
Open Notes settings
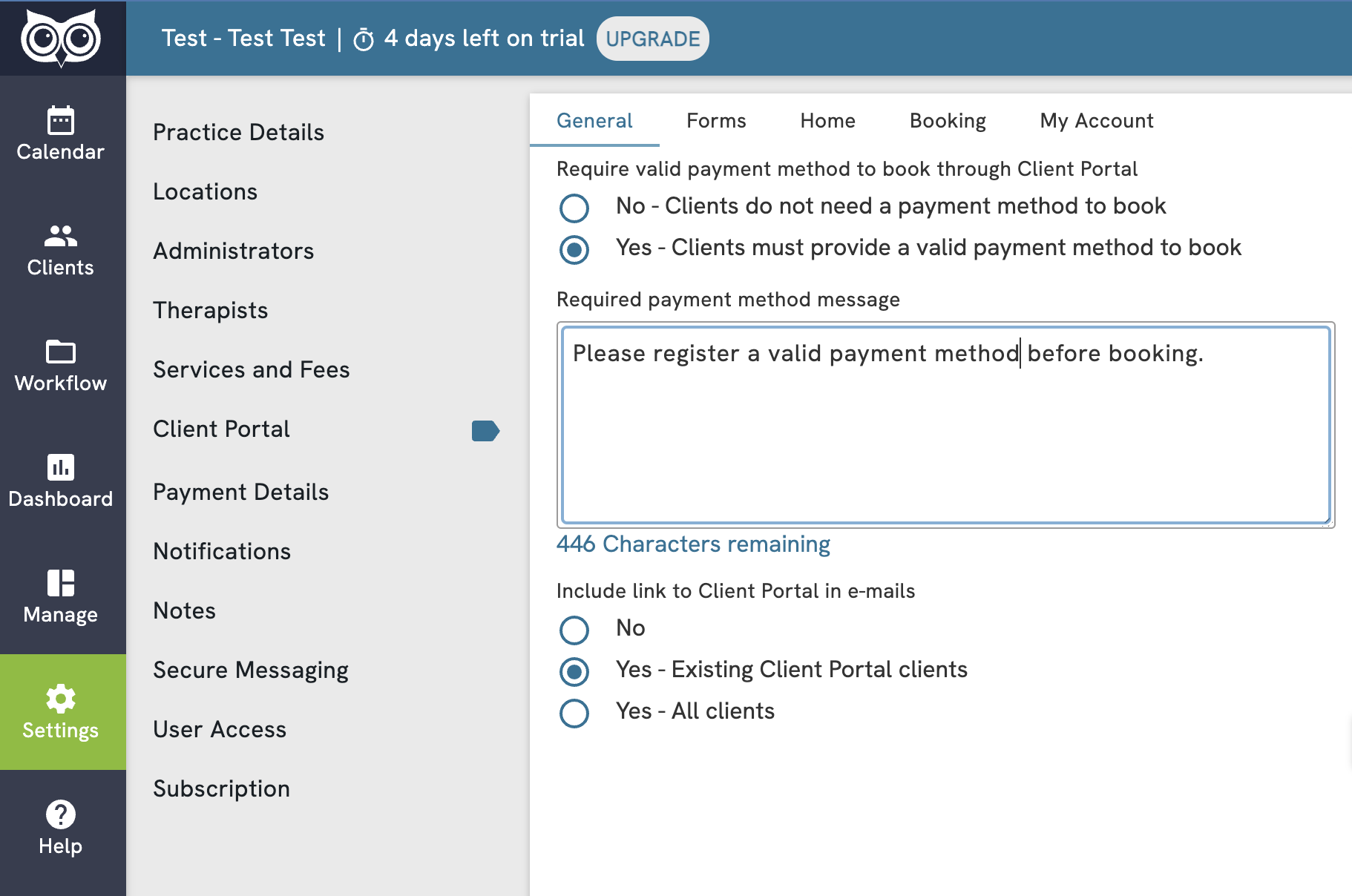pyautogui.click(x=184, y=610)
